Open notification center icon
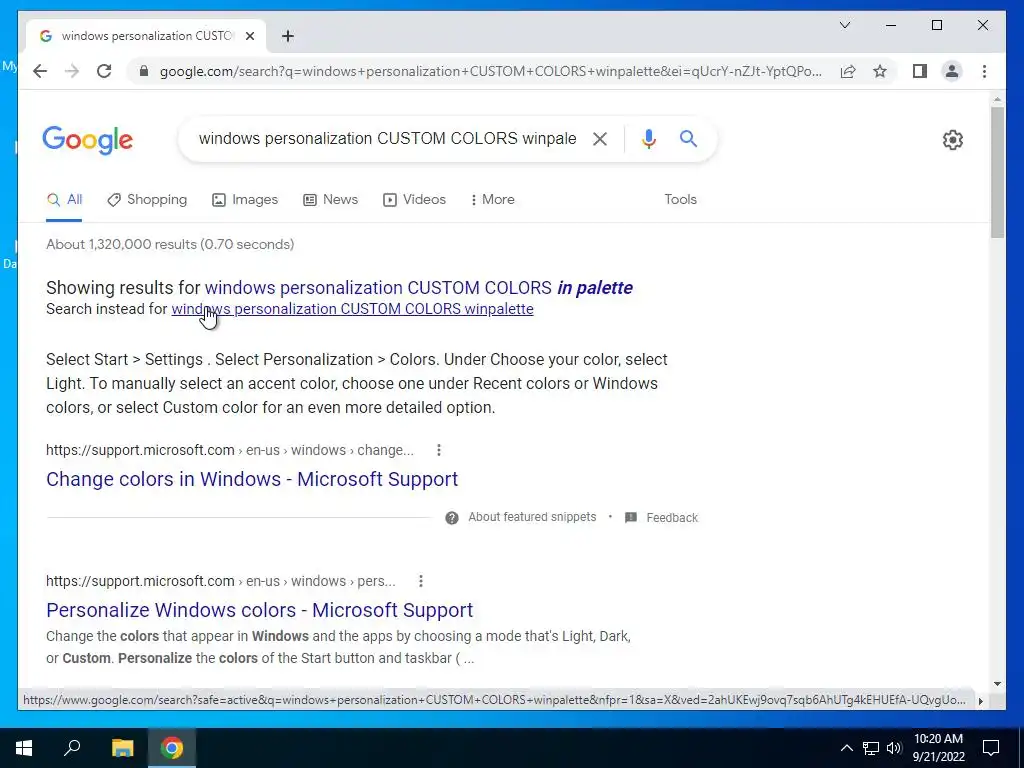Viewport: 1024px width, 768px height. (991, 748)
